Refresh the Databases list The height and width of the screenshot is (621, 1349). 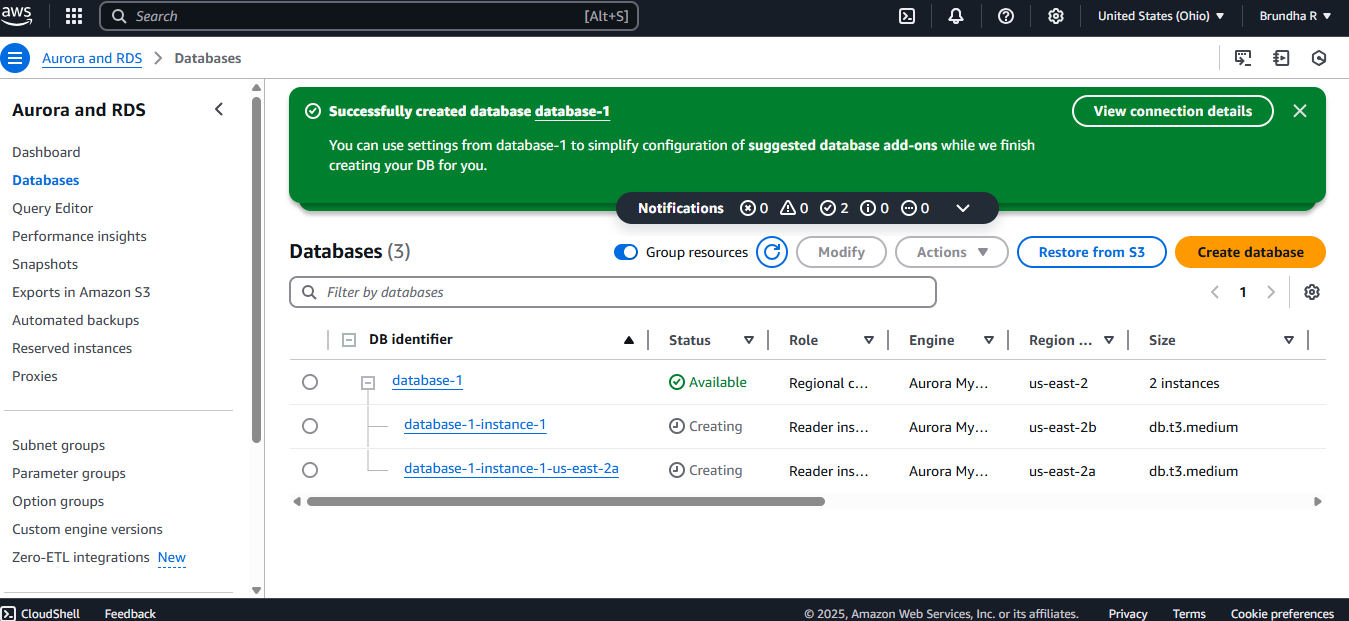pyautogui.click(x=772, y=252)
